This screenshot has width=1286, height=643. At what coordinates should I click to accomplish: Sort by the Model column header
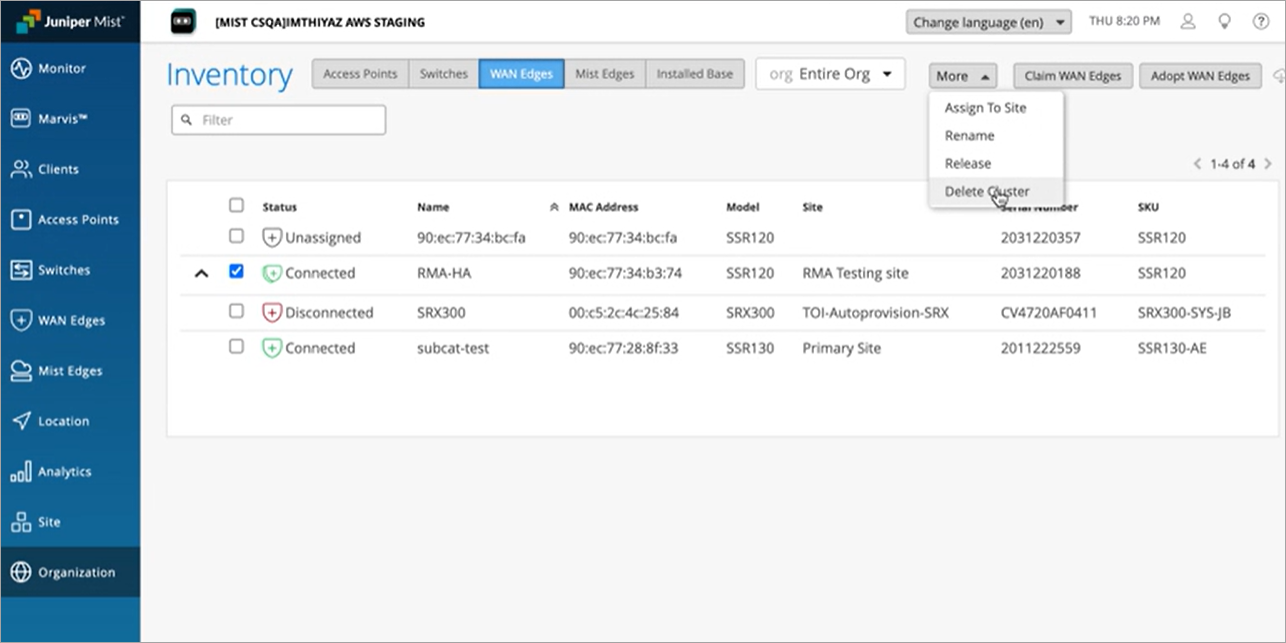point(742,207)
